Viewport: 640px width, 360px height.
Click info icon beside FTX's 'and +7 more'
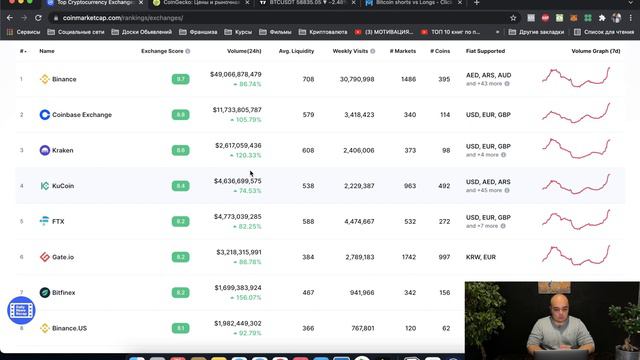coord(503,226)
